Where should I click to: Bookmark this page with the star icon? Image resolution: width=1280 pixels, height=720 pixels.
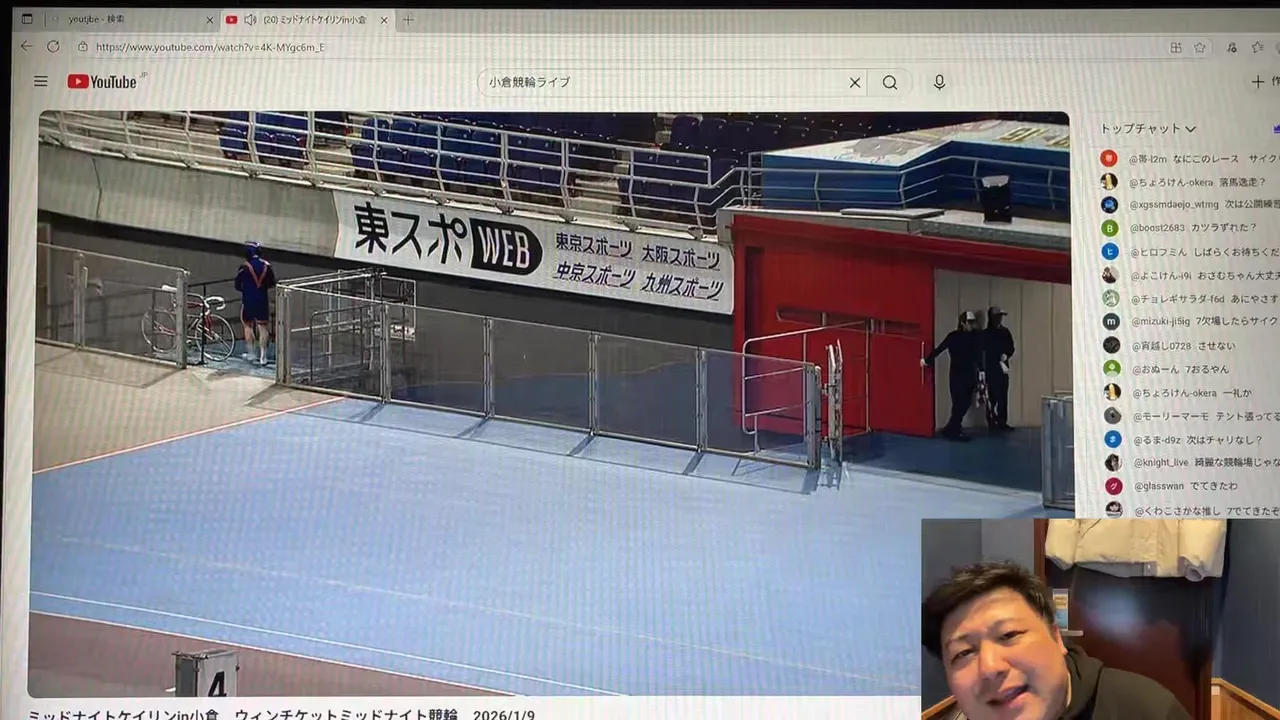1199,47
